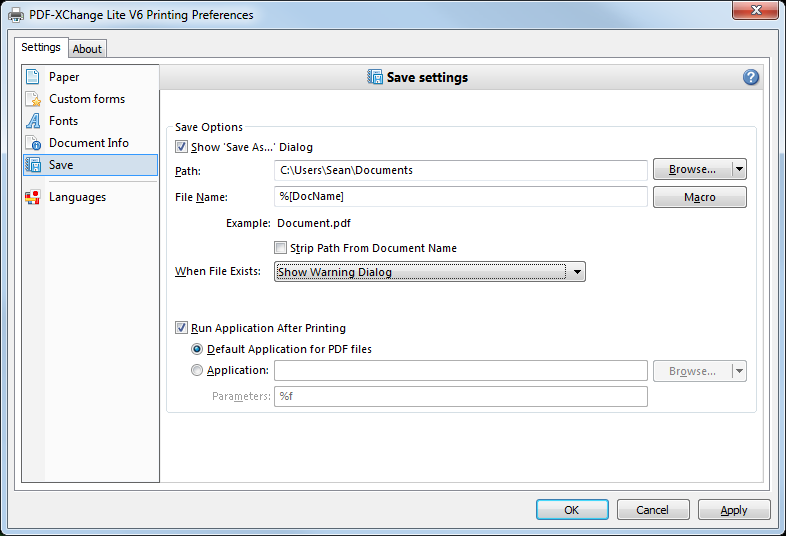The height and width of the screenshot is (536, 786).
Task: Open the Fonts settings page
Action: pyautogui.click(x=91, y=121)
